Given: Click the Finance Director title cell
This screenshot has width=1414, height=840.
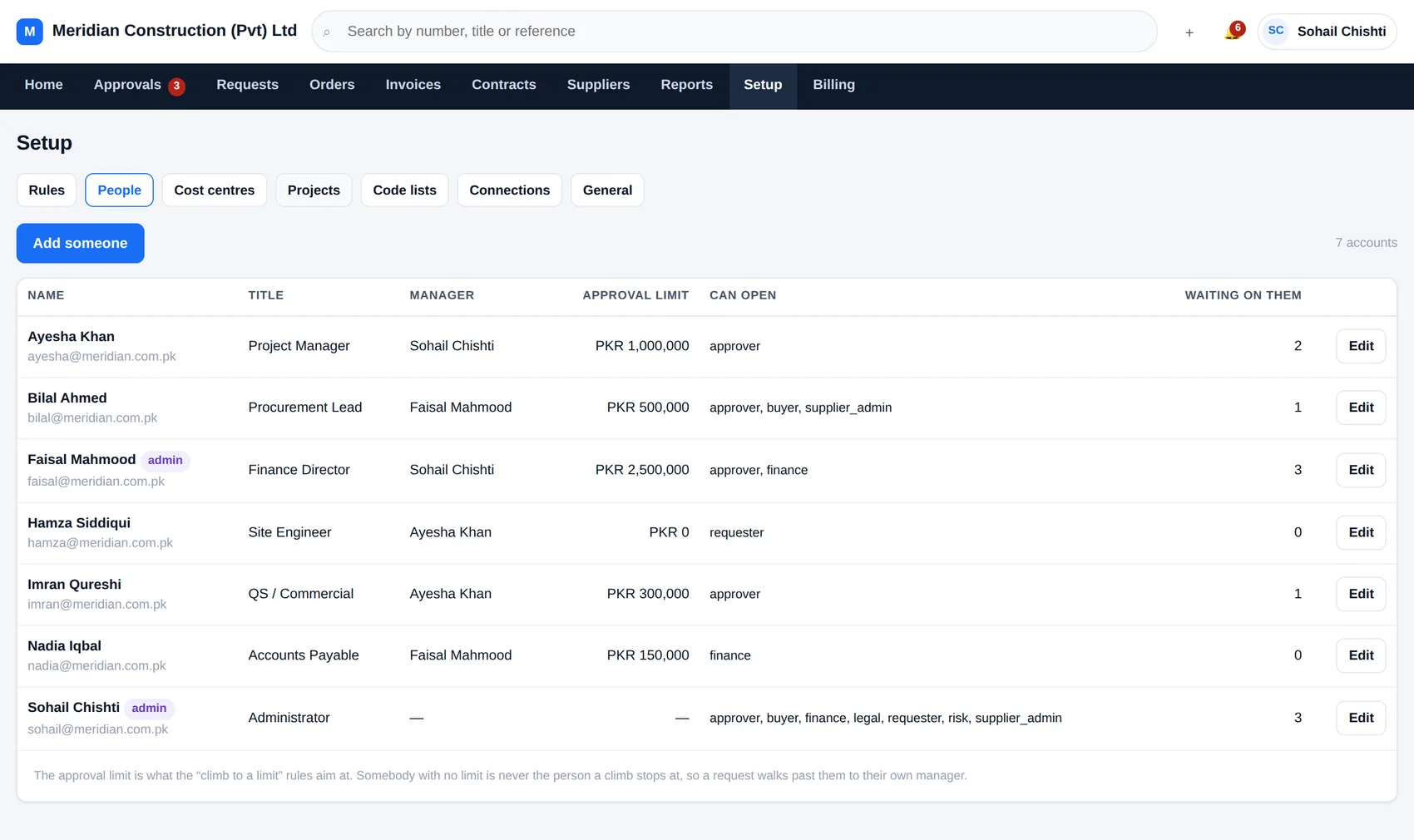Looking at the screenshot, I should [299, 470].
